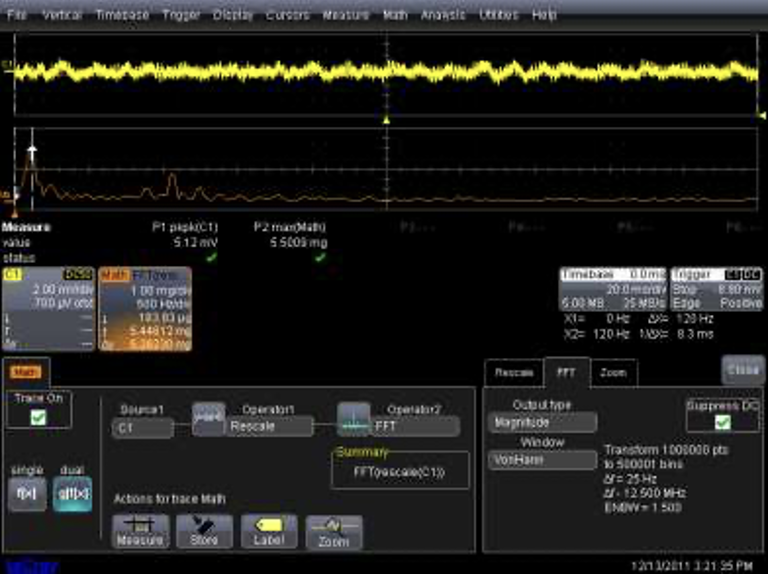
Task: Open the Timebase descriptor box
Action: (x=612, y=290)
